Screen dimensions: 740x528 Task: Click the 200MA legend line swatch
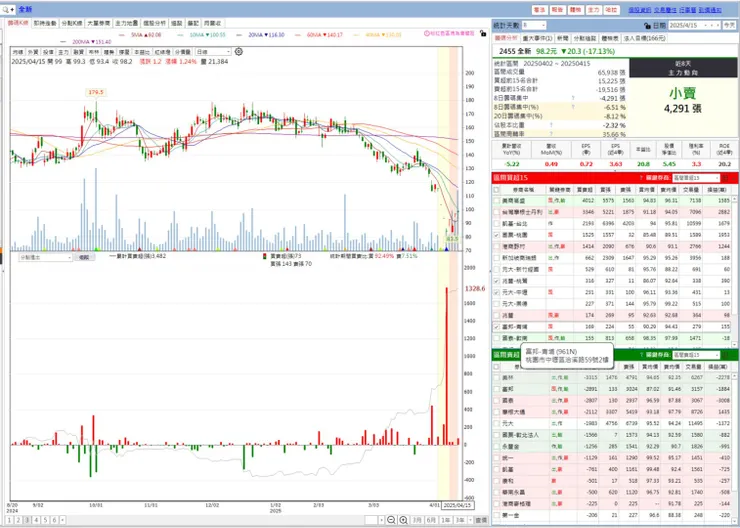64,42
